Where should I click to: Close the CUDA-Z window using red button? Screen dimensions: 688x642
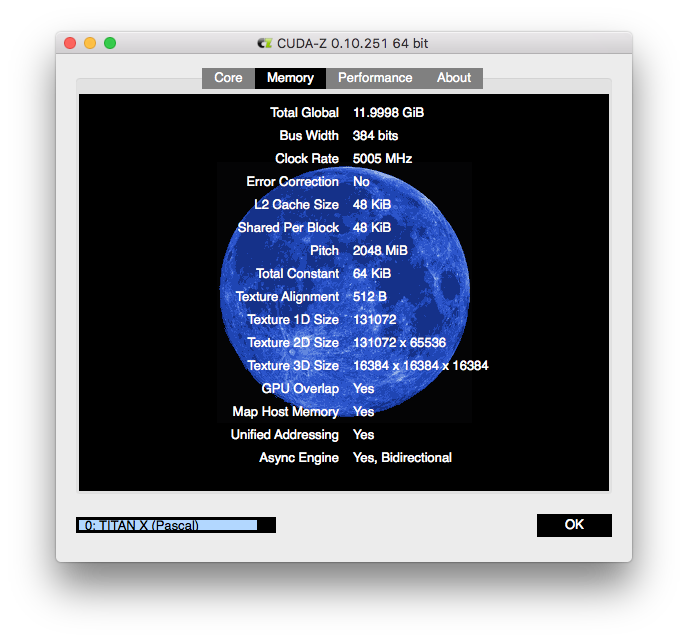pos(70,43)
